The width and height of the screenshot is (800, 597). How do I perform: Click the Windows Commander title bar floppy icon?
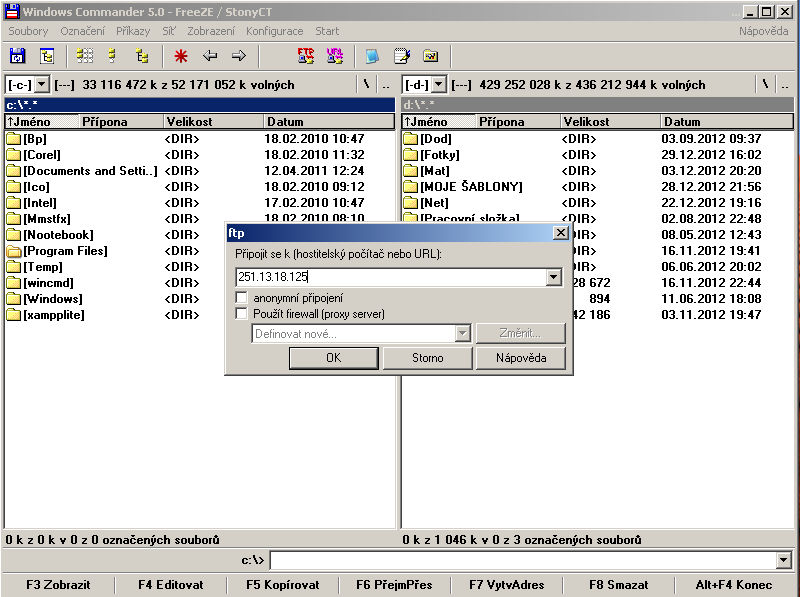point(12,11)
